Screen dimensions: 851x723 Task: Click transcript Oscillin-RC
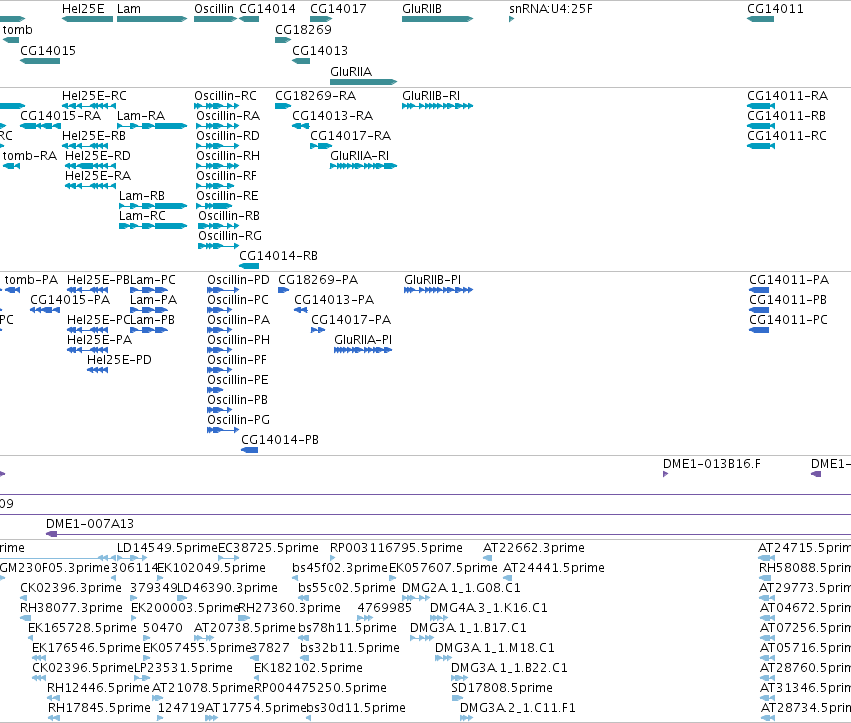coord(225,96)
